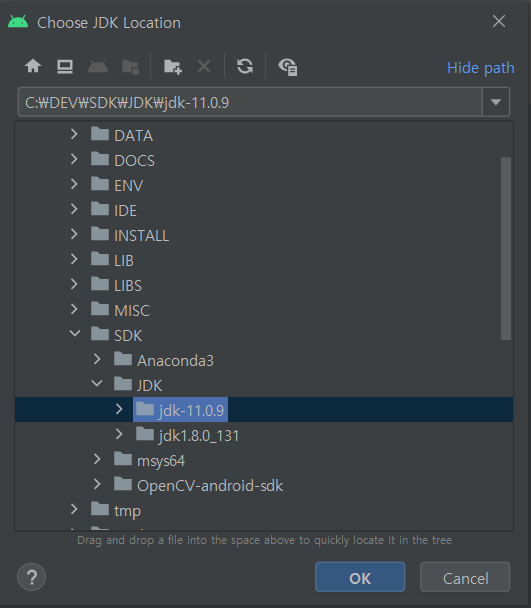Expand the INSTALL folder node
Image resolution: width=531 pixels, height=608 pixels.
74,234
